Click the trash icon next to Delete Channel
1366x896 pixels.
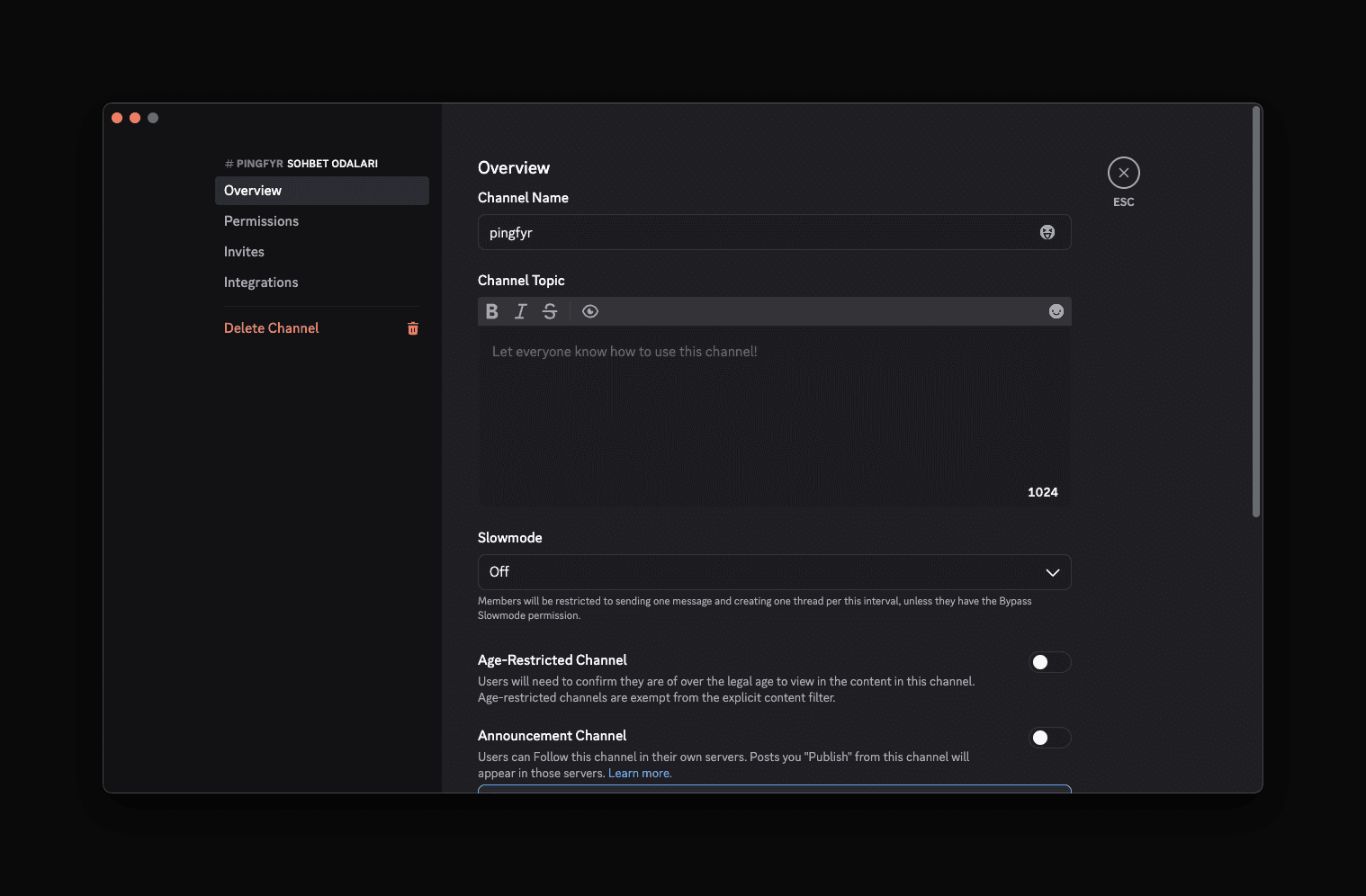pos(413,328)
